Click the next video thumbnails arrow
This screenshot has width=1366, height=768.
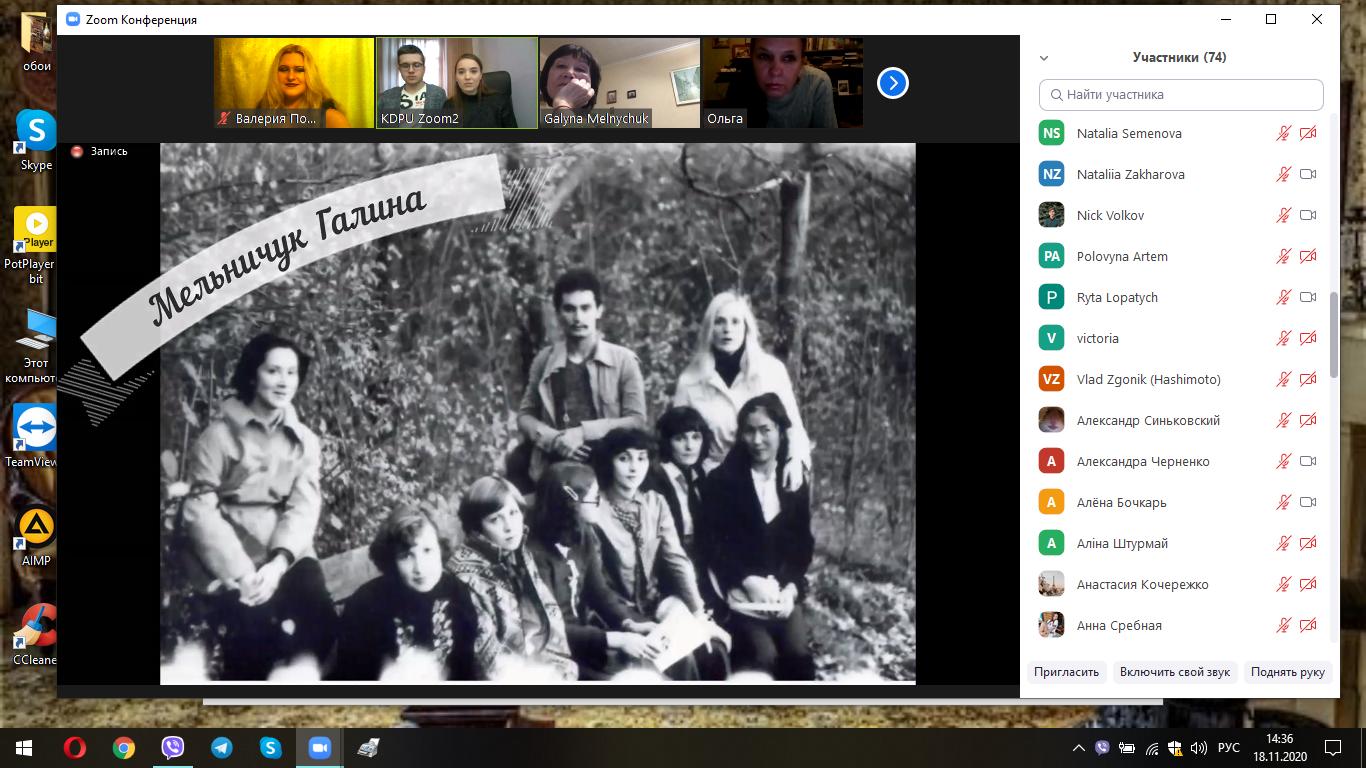pyautogui.click(x=892, y=83)
